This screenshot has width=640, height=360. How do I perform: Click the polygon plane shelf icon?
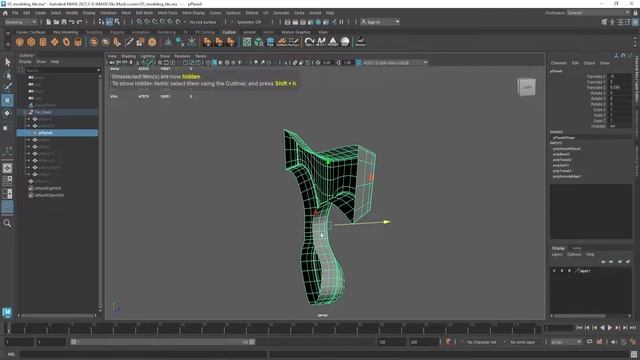(x=54, y=42)
